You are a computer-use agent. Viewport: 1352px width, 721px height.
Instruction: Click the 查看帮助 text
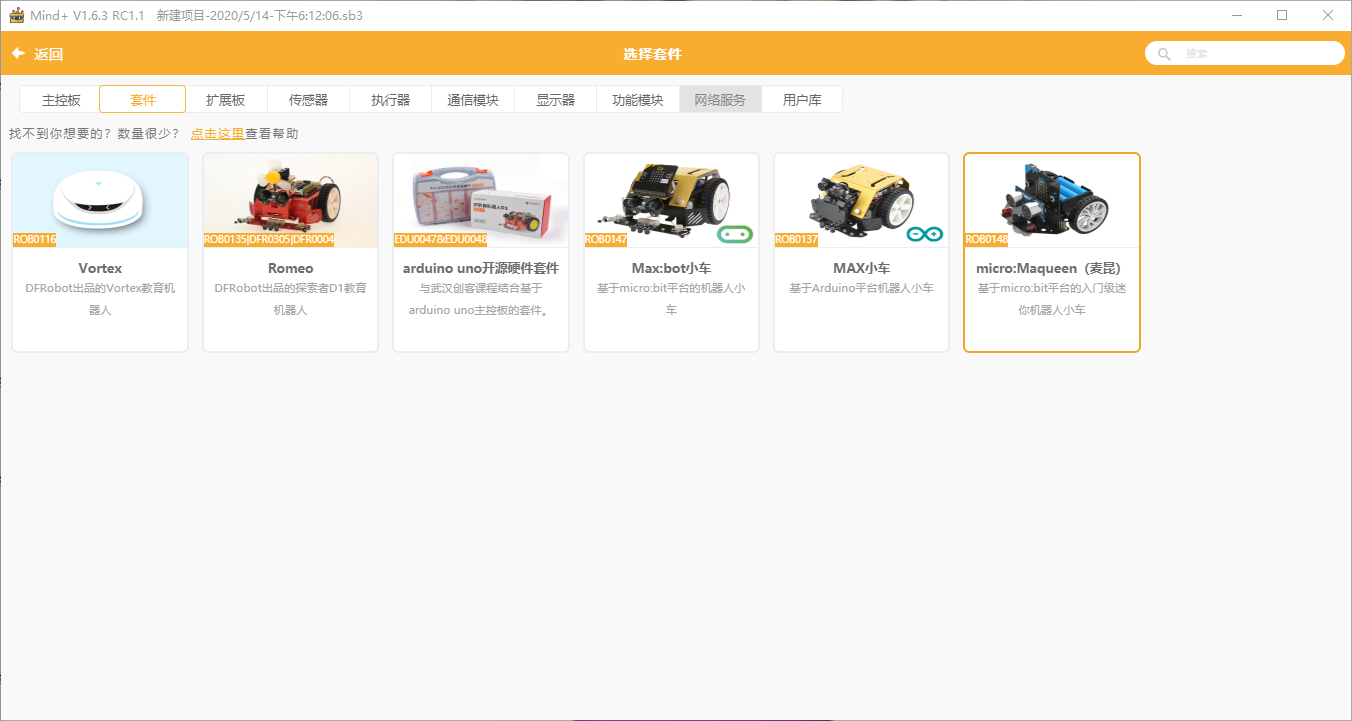pyautogui.click(x=271, y=134)
